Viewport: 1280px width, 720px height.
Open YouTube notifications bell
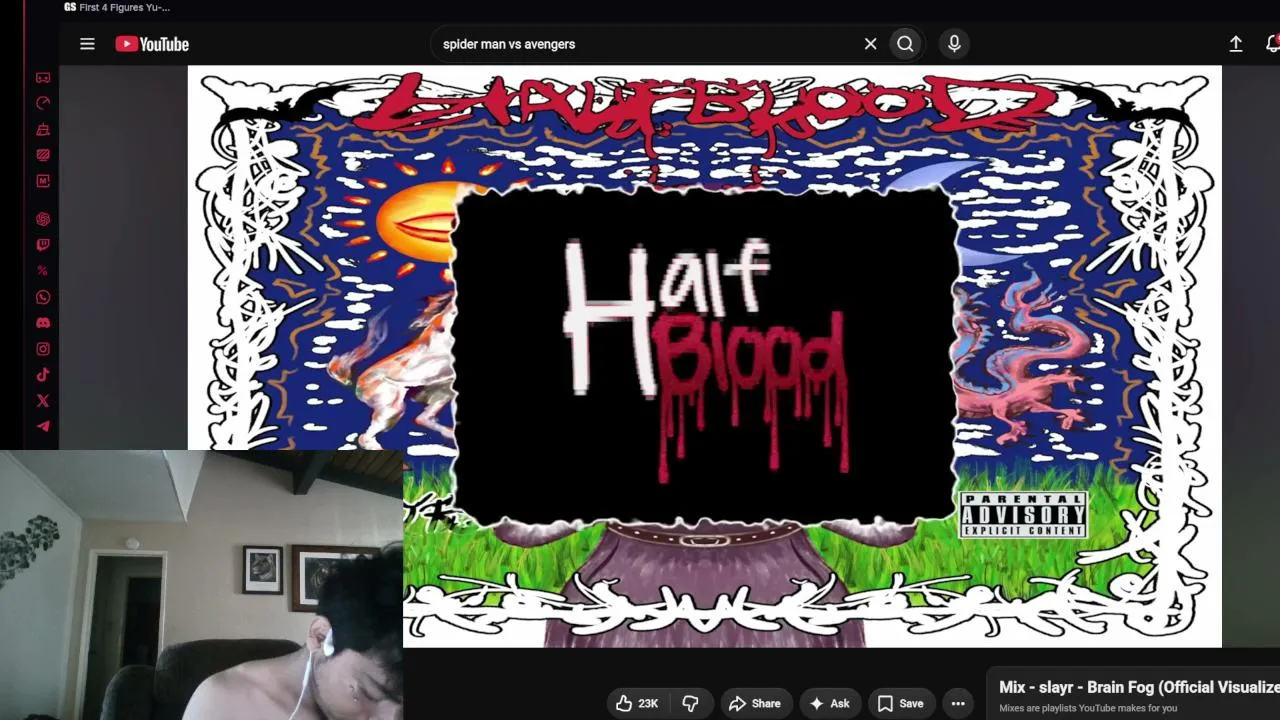[x=1272, y=44]
